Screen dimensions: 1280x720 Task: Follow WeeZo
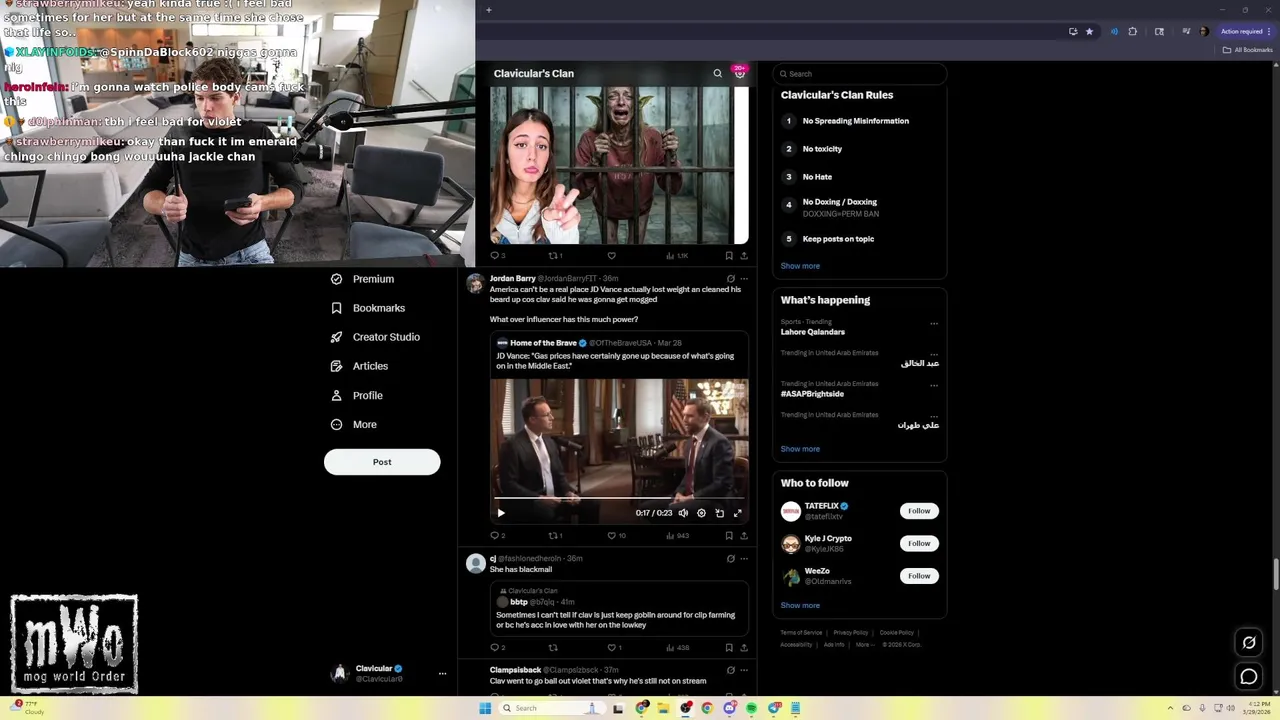[x=919, y=576]
